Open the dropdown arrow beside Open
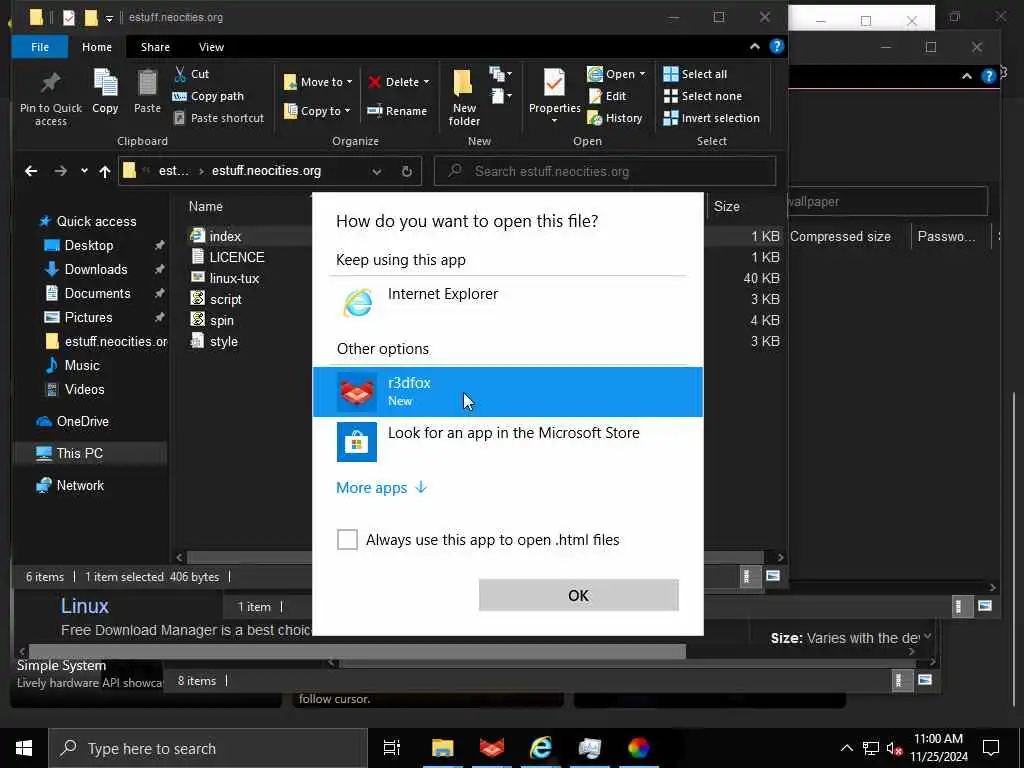The height and width of the screenshot is (768, 1024). pyautogui.click(x=643, y=74)
